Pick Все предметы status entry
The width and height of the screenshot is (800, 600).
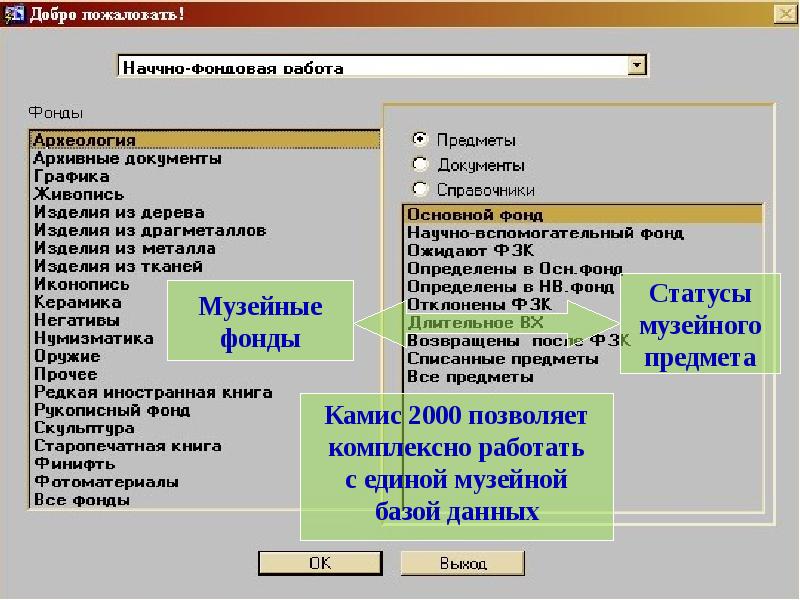(470, 377)
